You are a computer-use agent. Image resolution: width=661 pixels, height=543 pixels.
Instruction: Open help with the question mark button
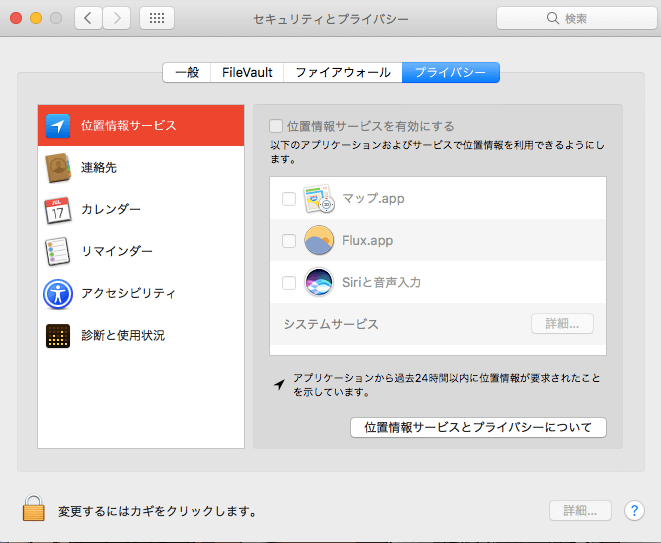point(634,511)
